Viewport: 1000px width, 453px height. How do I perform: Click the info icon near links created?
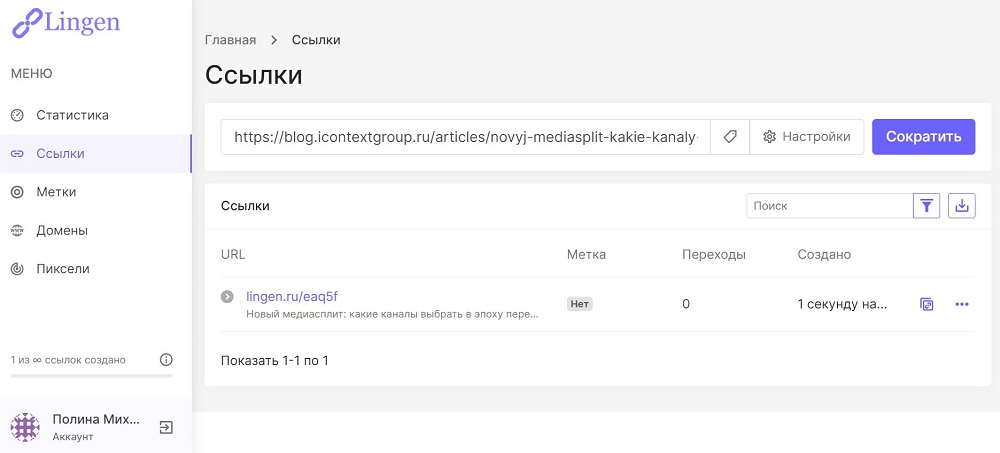point(166,359)
